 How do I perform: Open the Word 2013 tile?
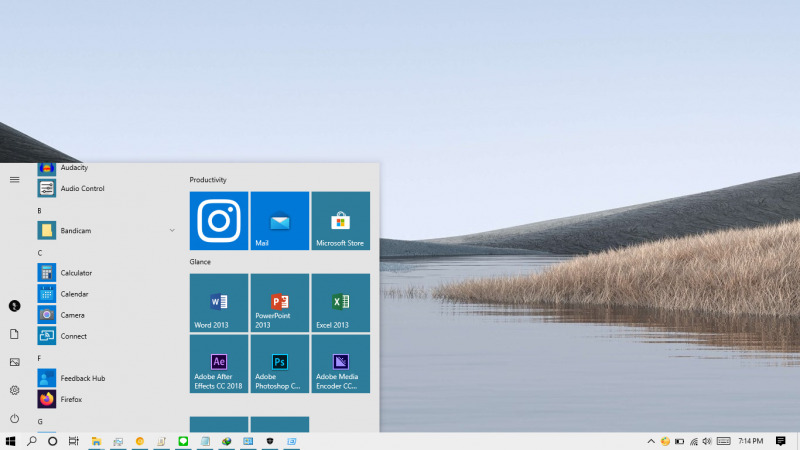219,303
